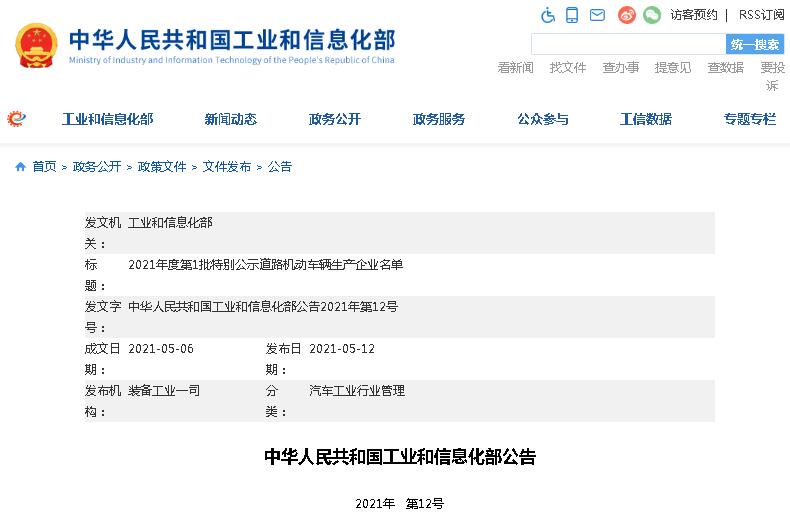
Task: Select the 要投诉 quick link
Action: click(x=772, y=76)
